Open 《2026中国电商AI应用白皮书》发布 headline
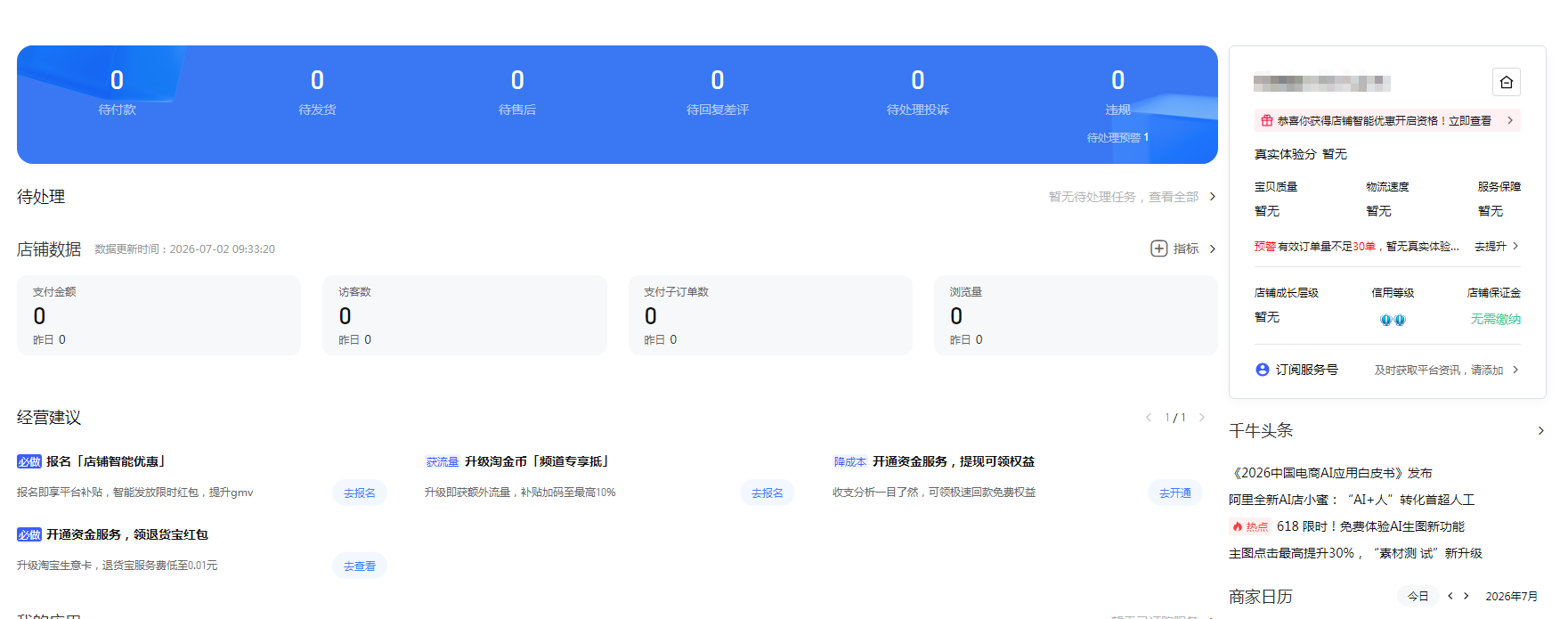The height and width of the screenshot is (619, 1568). (x=1330, y=473)
